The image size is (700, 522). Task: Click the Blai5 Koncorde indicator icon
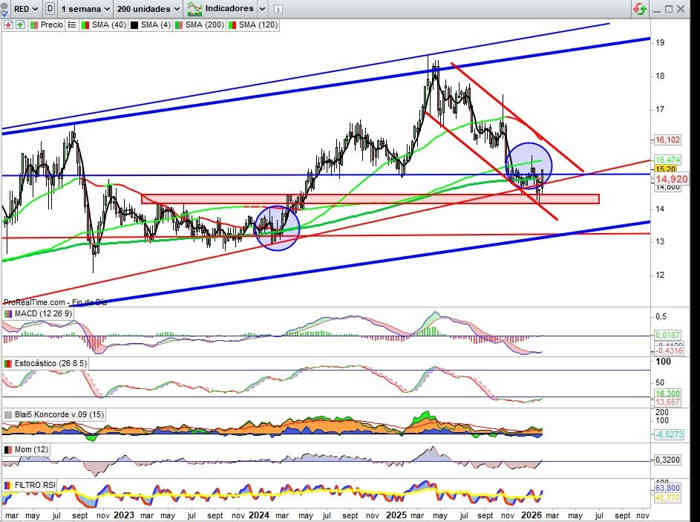(x=8, y=413)
